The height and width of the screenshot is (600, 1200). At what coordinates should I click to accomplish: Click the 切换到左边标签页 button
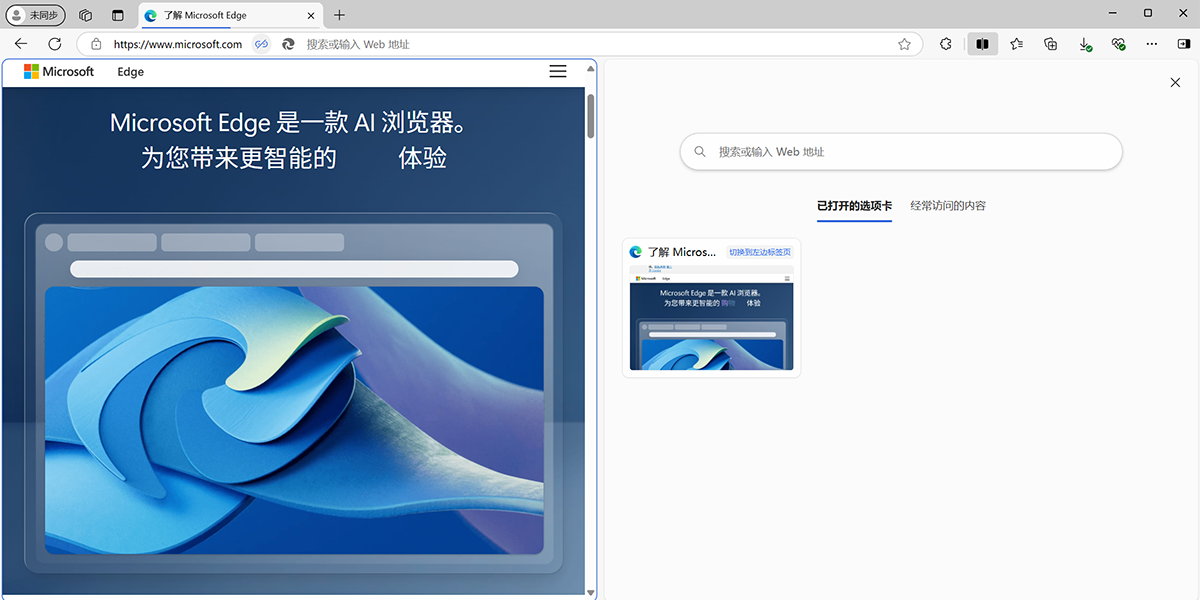tap(760, 252)
